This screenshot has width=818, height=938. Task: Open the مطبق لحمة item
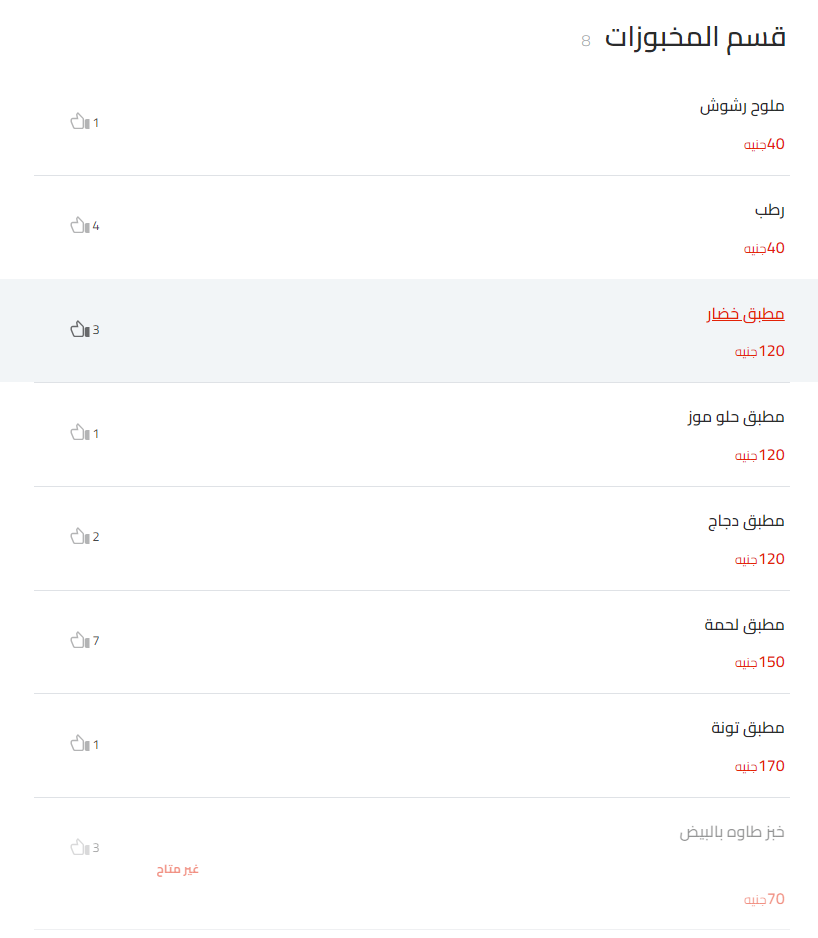pyautogui.click(x=744, y=625)
